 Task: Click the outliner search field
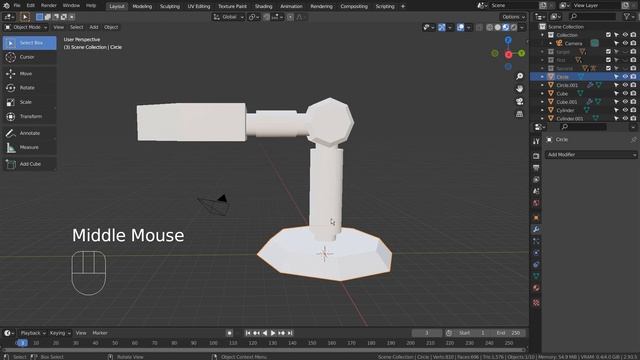[593, 16]
